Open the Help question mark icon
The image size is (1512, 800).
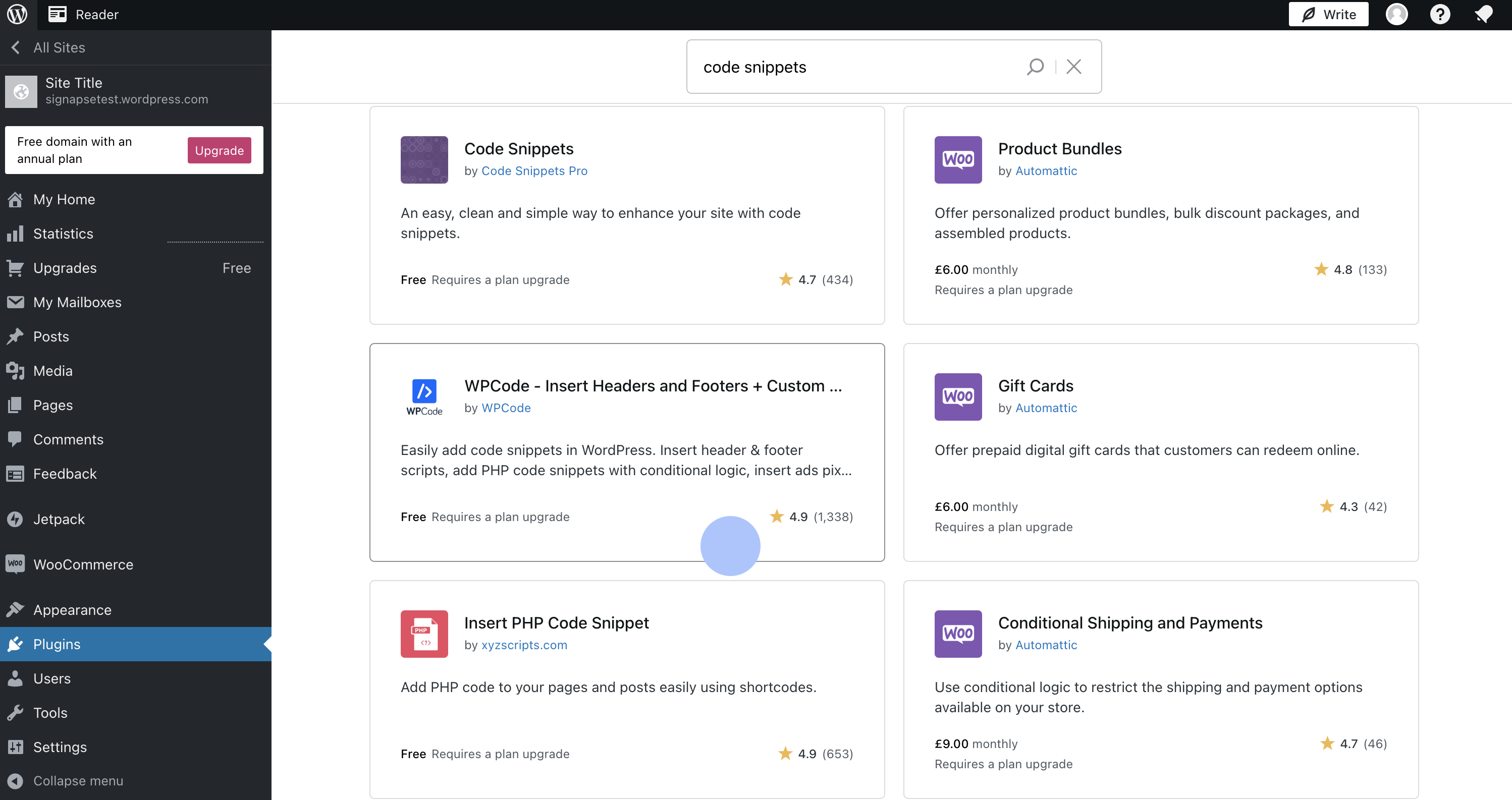tap(1440, 14)
